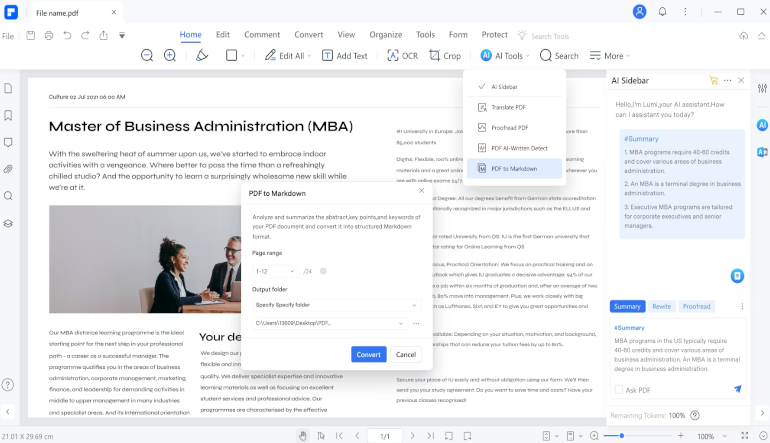Click Cancel in PDF to Markdown dialog
This screenshot has height=443, width=770.
click(x=406, y=355)
